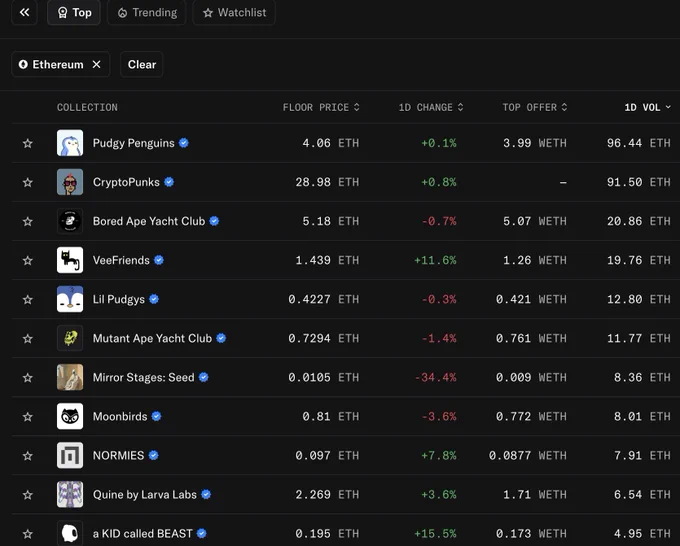Switch to the Watchlist tab

point(234,13)
